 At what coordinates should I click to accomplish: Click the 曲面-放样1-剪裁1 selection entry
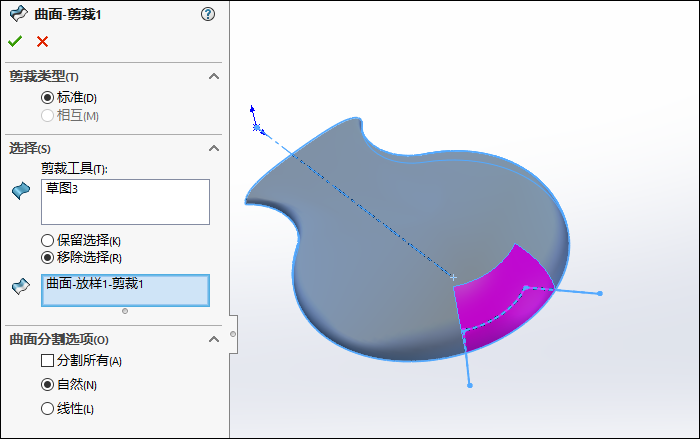[95, 284]
